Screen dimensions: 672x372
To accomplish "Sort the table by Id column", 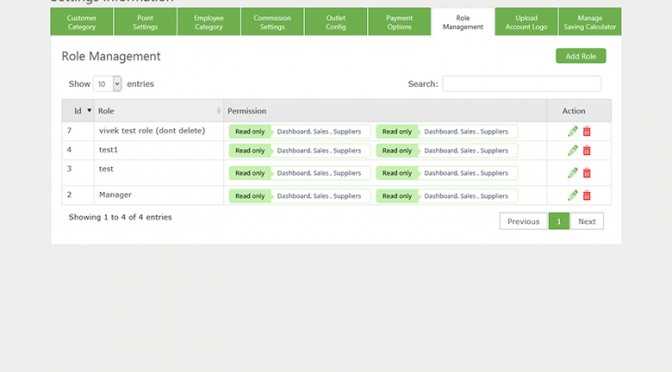I will [78, 111].
